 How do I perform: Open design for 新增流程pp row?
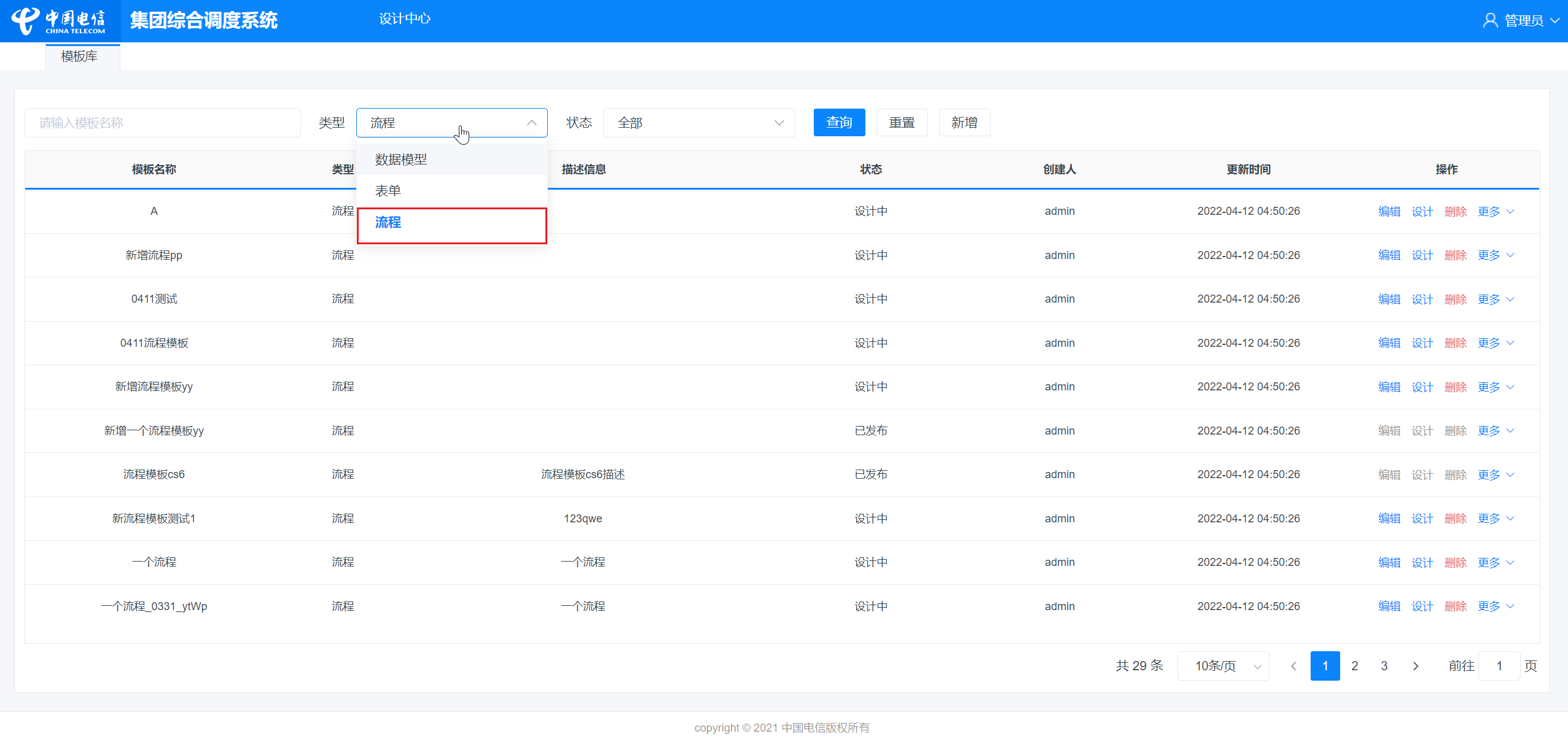coord(1422,255)
